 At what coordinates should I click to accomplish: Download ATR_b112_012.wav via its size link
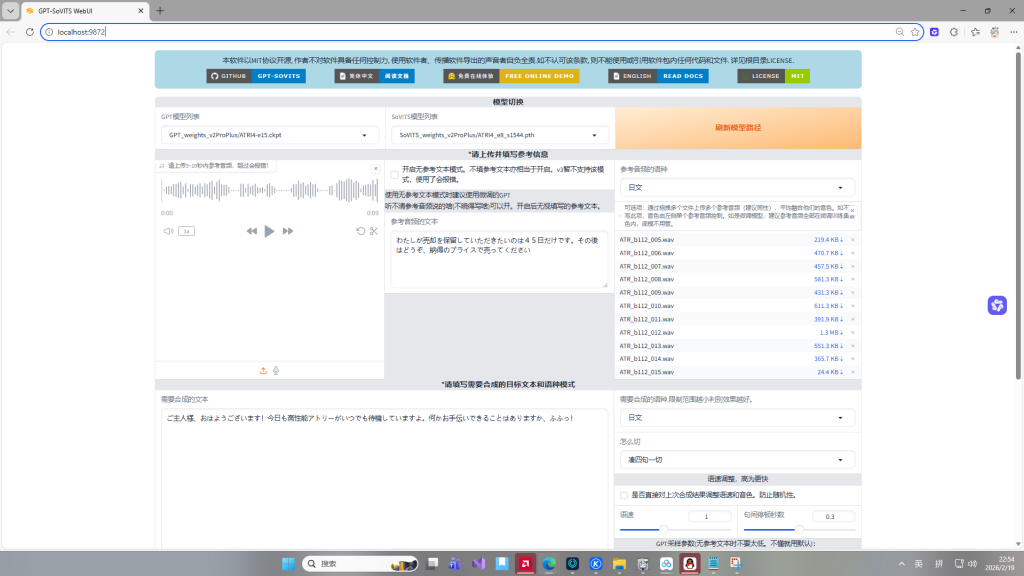click(831, 332)
